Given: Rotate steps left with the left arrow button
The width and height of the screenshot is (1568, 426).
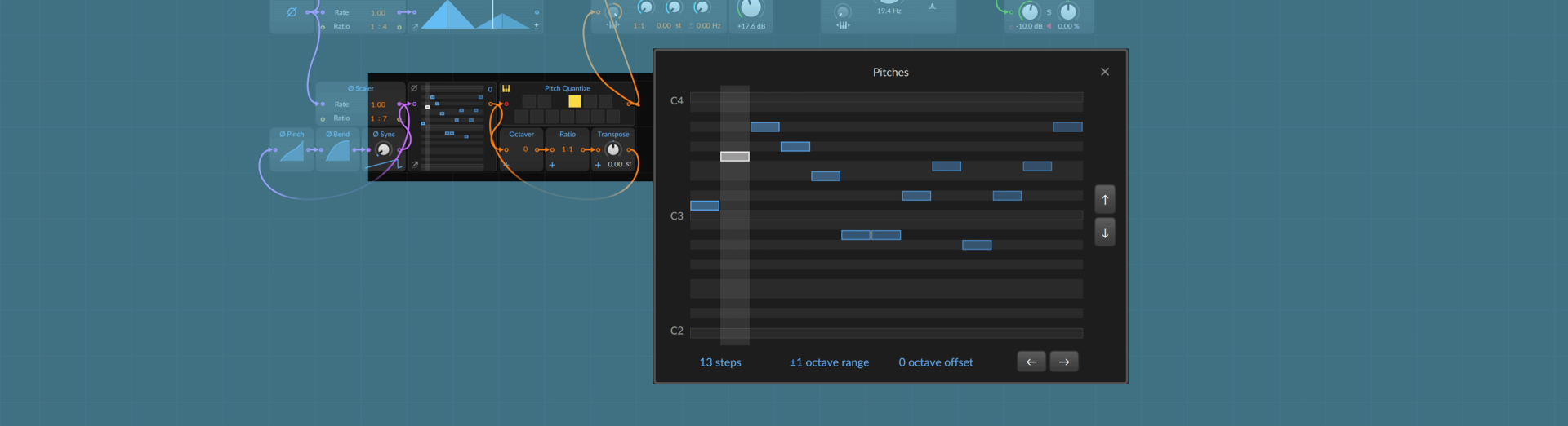Looking at the screenshot, I should coord(1031,362).
